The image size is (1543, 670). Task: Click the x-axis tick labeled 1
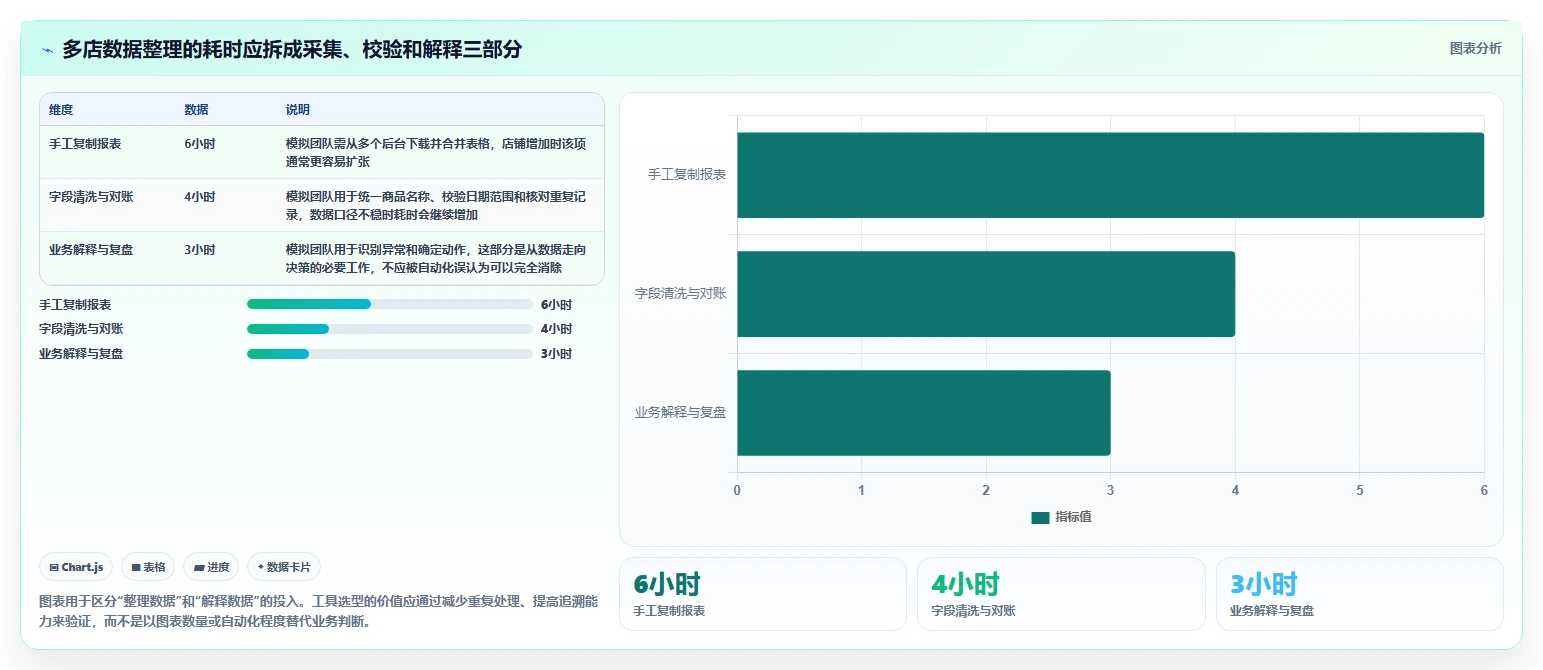pyautogui.click(x=861, y=490)
